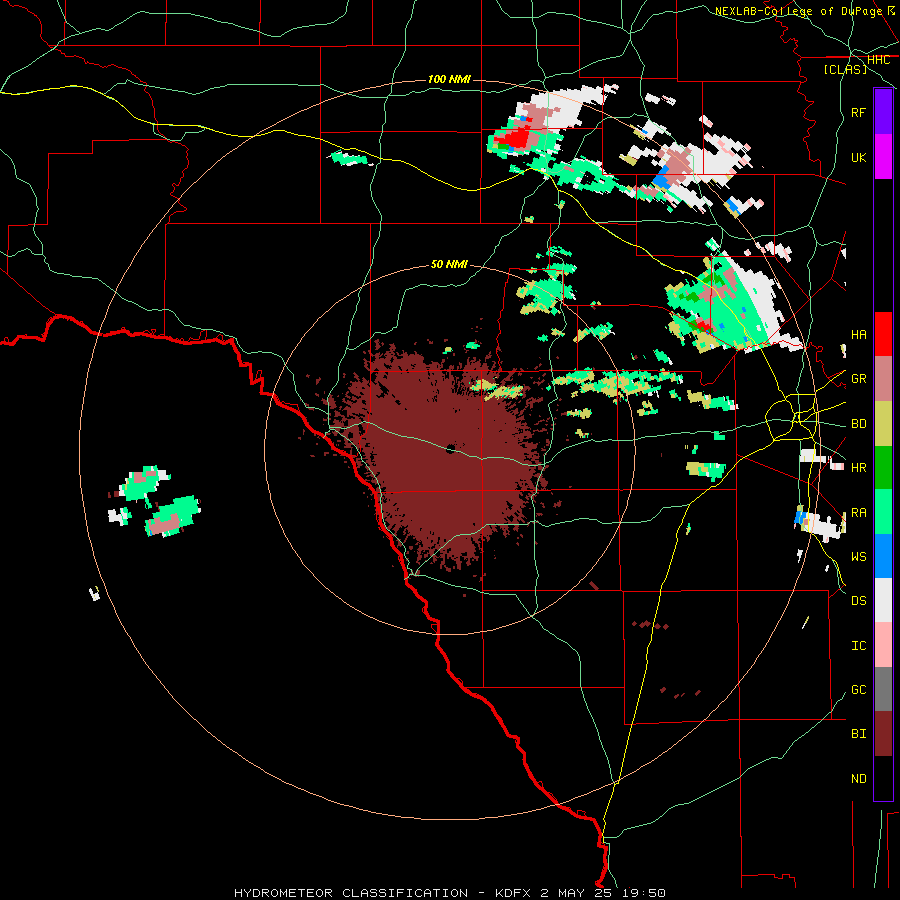Click the RA light green legend swatch
Viewport: 900px width, 900px height.
click(883, 512)
